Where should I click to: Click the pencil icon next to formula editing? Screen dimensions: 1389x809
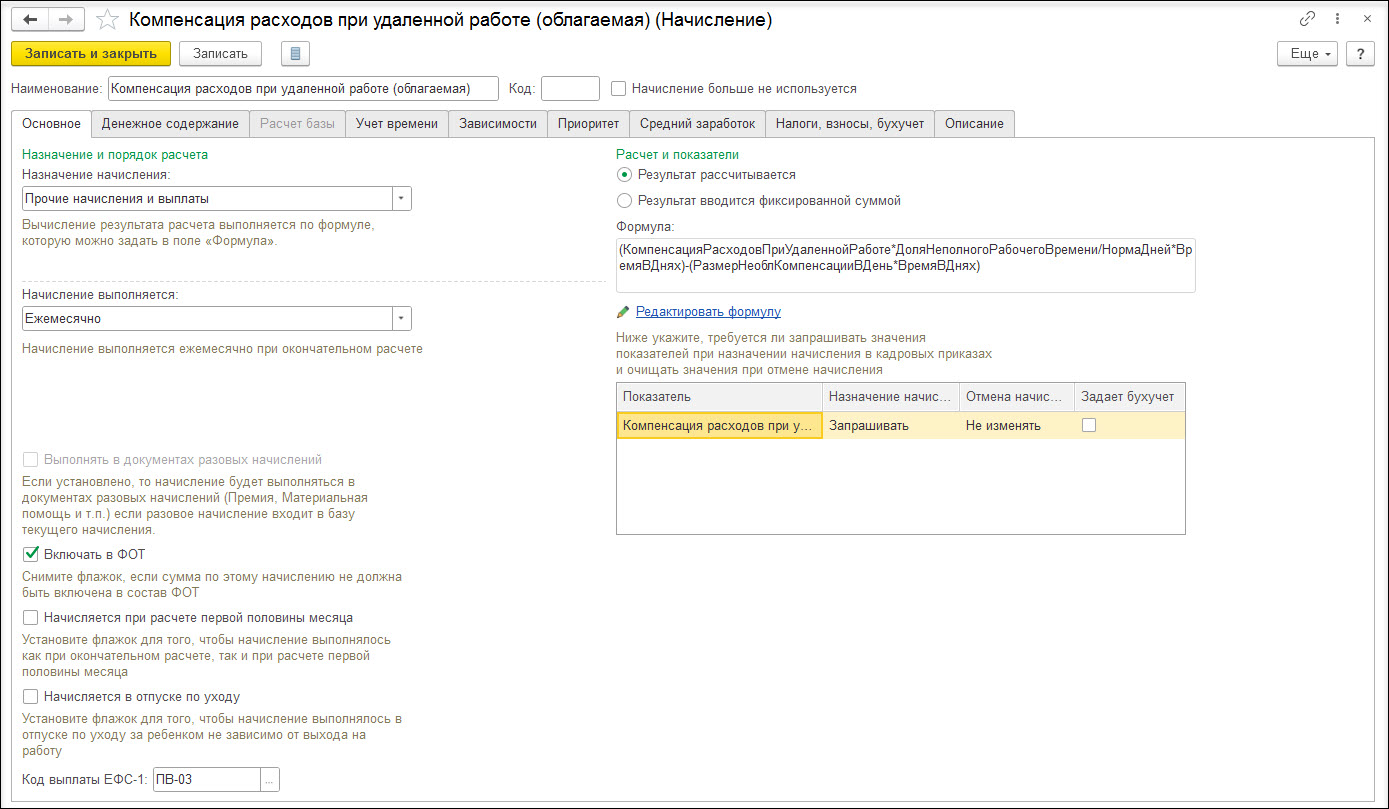tap(623, 312)
